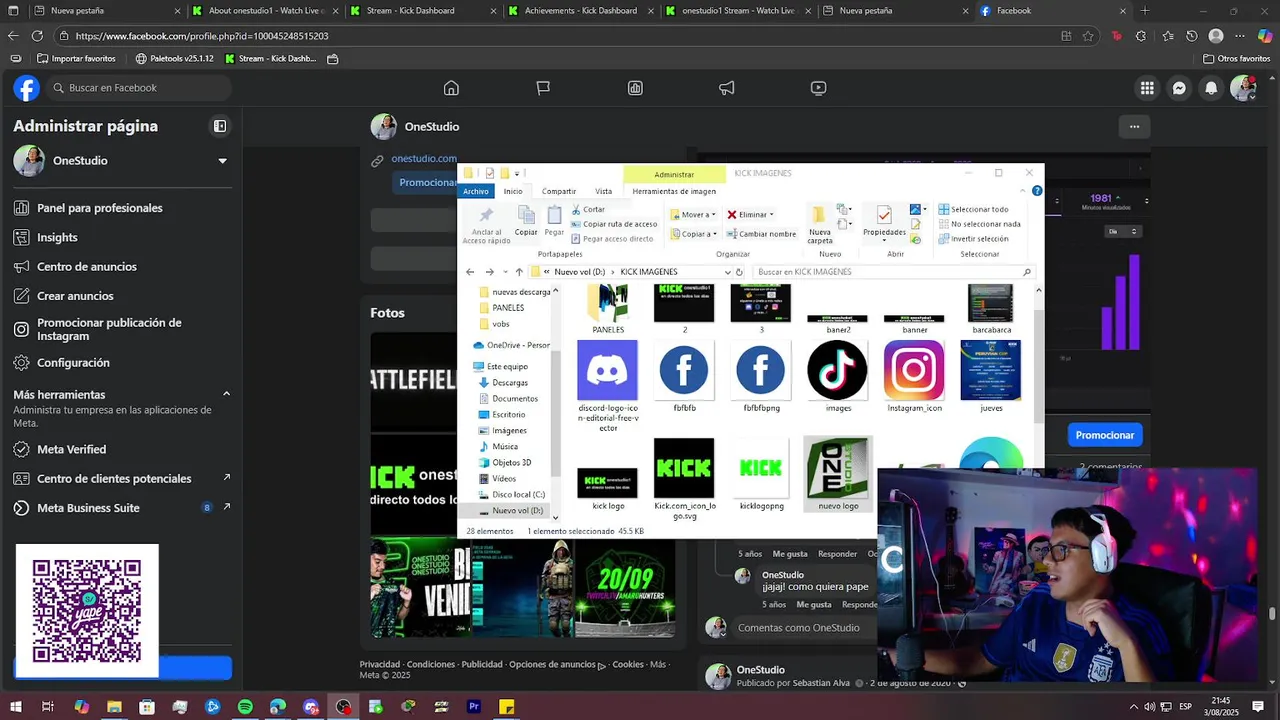Click Explorer help question mark icon
The image size is (1280, 720).
tap(1037, 191)
